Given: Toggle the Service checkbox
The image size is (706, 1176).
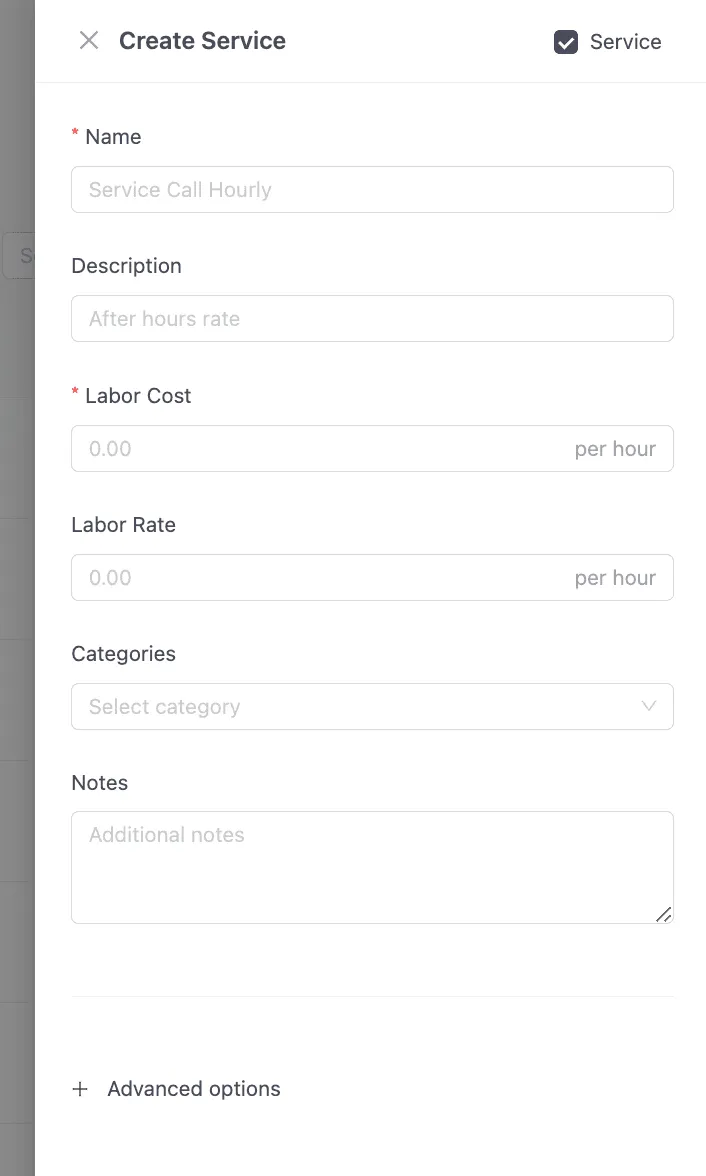Looking at the screenshot, I should pyautogui.click(x=566, y=42).
